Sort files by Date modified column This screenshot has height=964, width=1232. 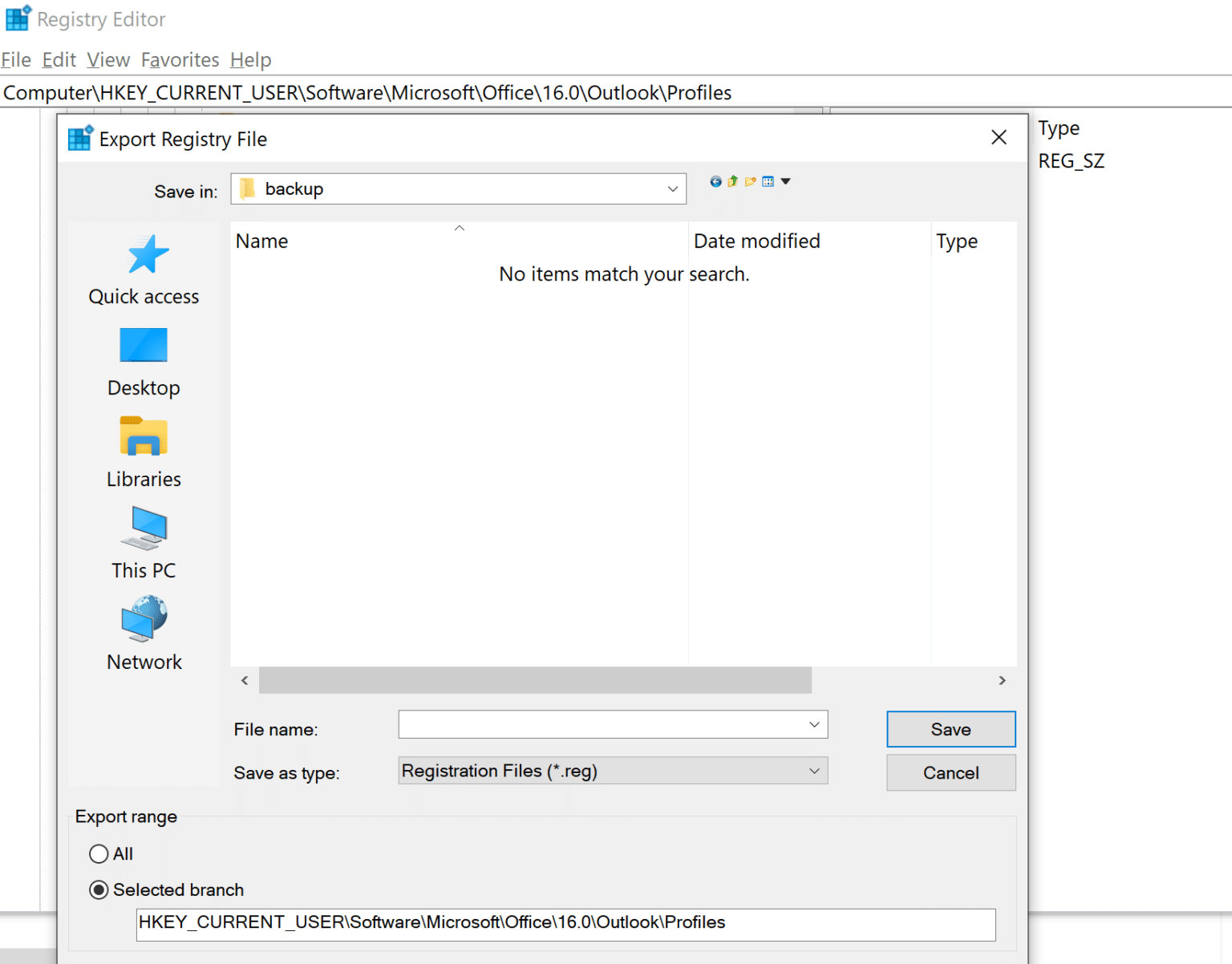809,241
